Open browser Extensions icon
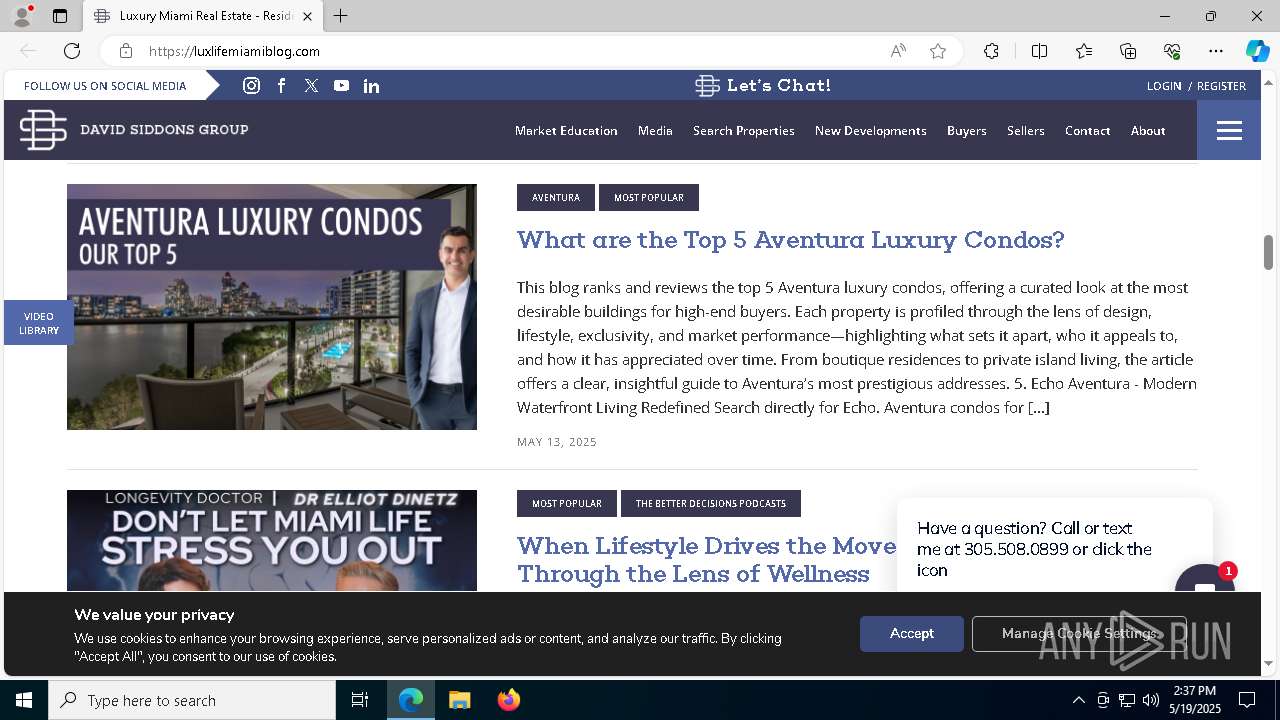This screenshot has width=1280, height=720. 991,51
